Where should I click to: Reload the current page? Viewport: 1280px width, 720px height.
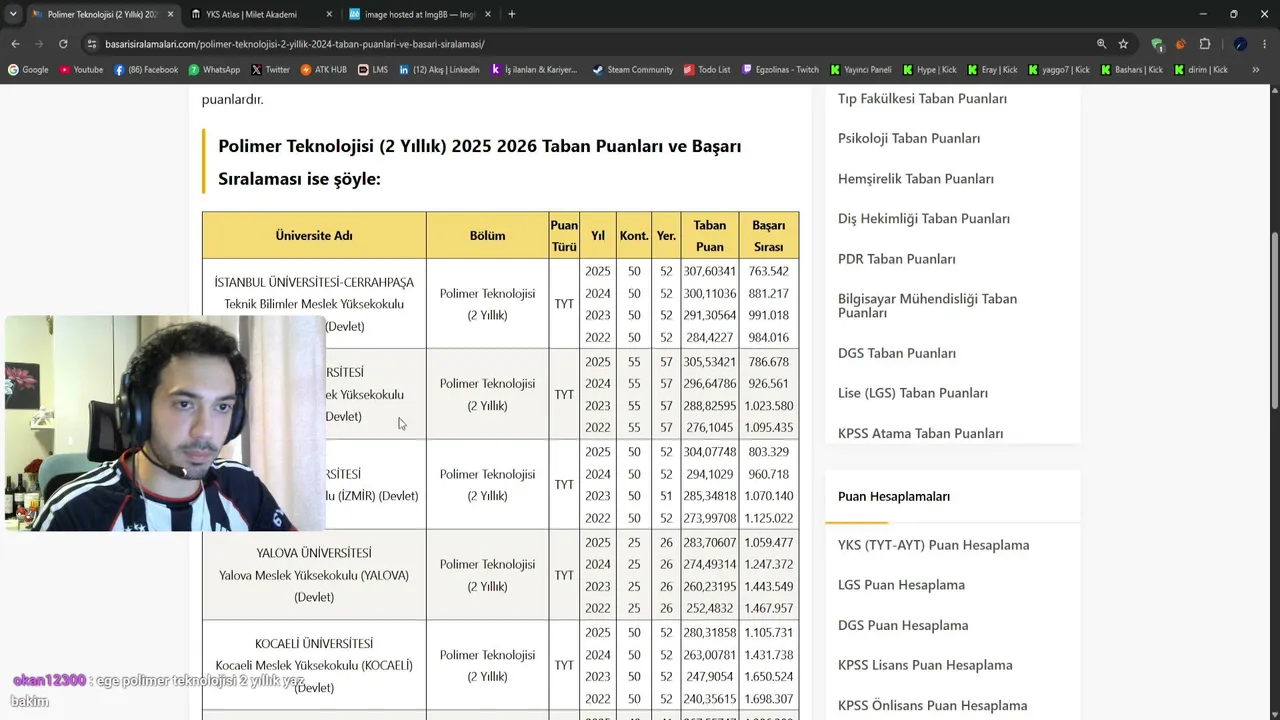[x=63, y=44]
